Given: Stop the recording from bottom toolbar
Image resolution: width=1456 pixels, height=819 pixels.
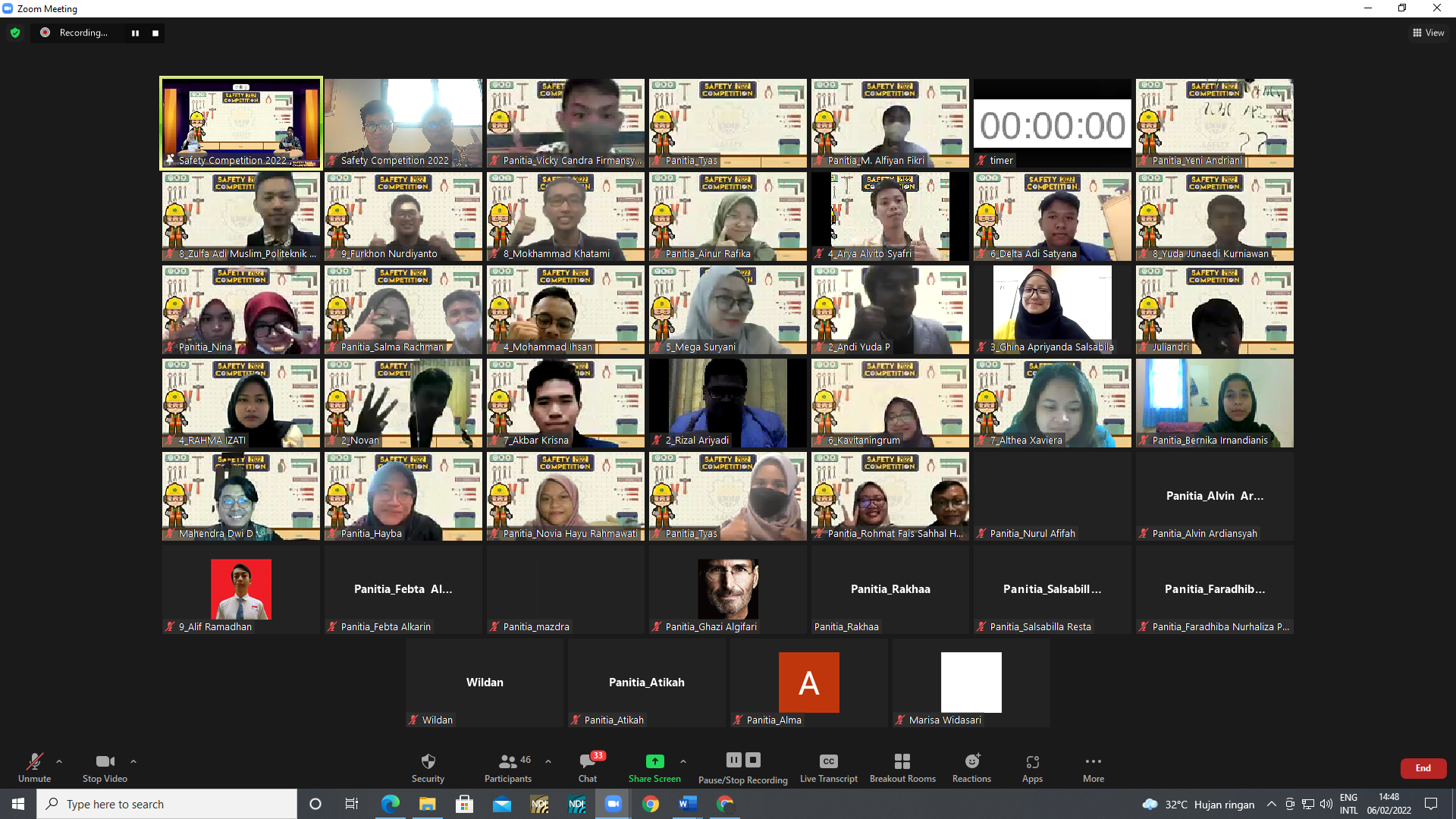Looking at the screenshot, I should pyautogui.click(x=752, y=760).
